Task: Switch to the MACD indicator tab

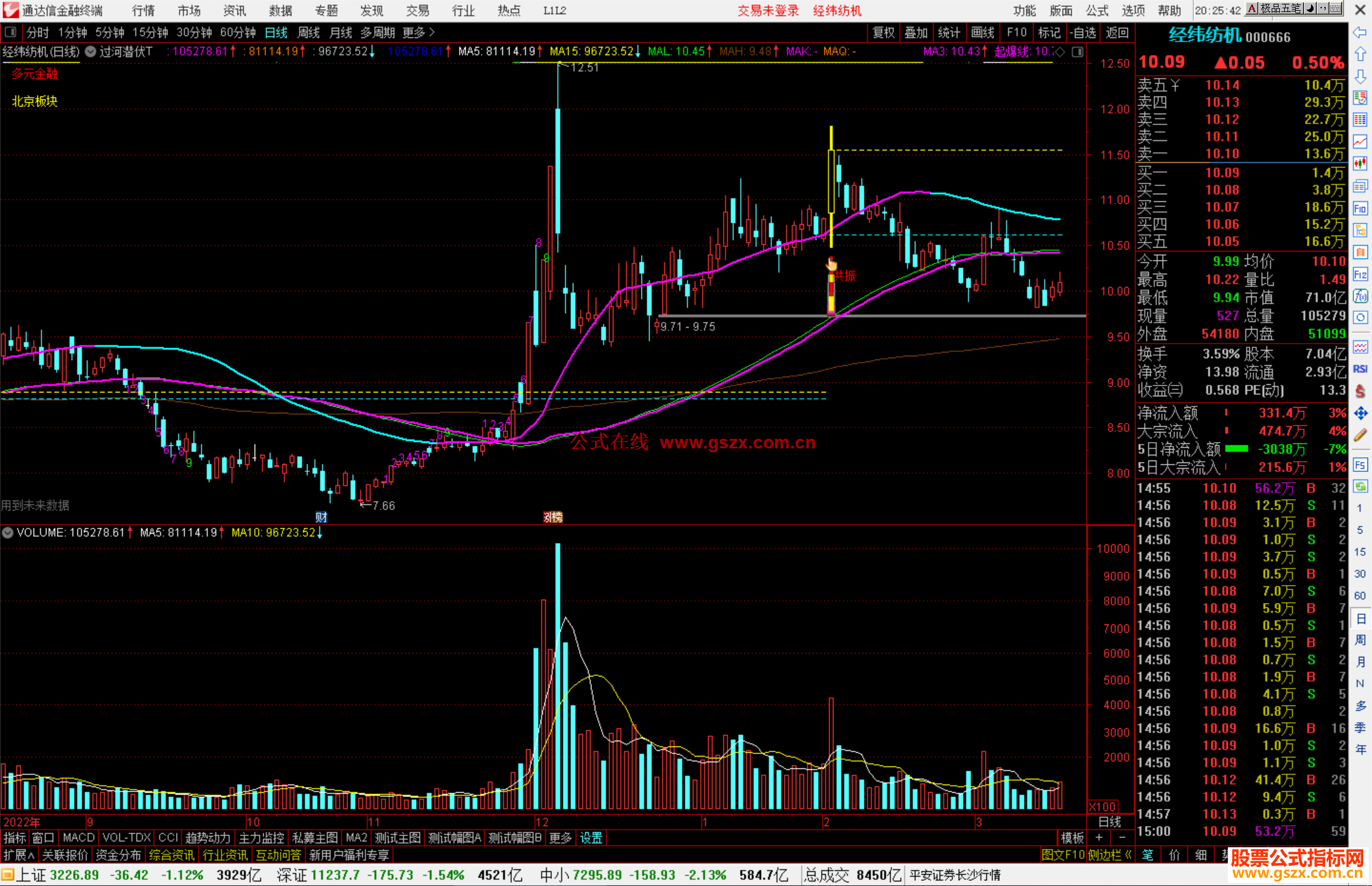Action: [79, 838]
